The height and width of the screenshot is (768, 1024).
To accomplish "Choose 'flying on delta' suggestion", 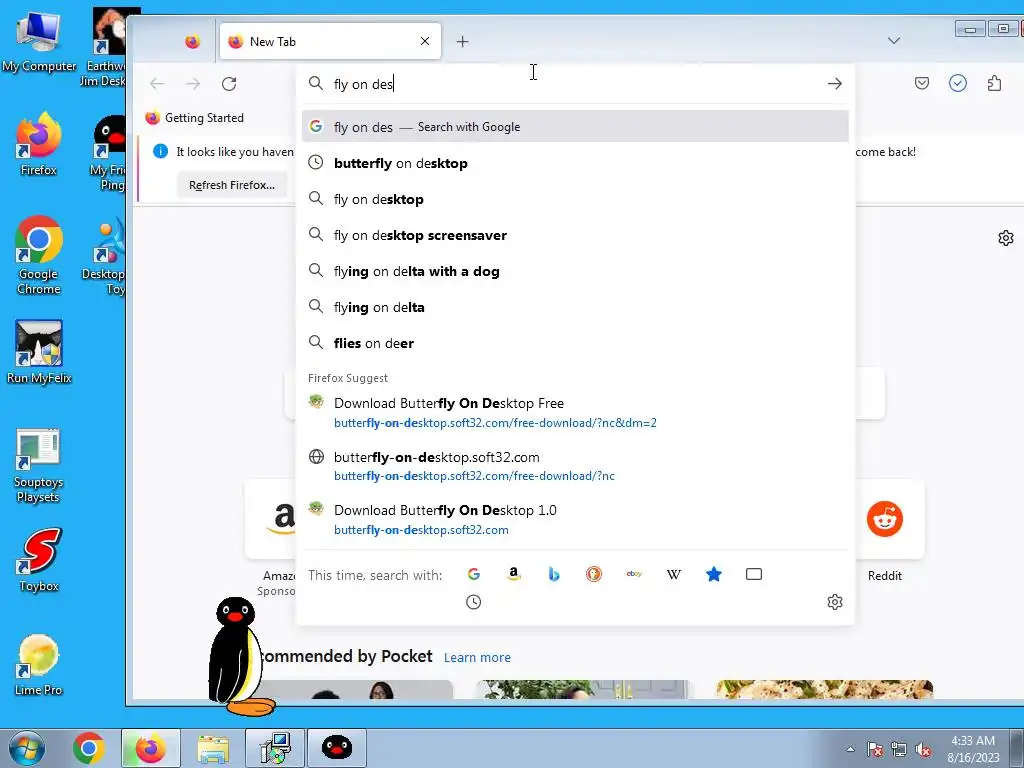I will click(575, 306).
